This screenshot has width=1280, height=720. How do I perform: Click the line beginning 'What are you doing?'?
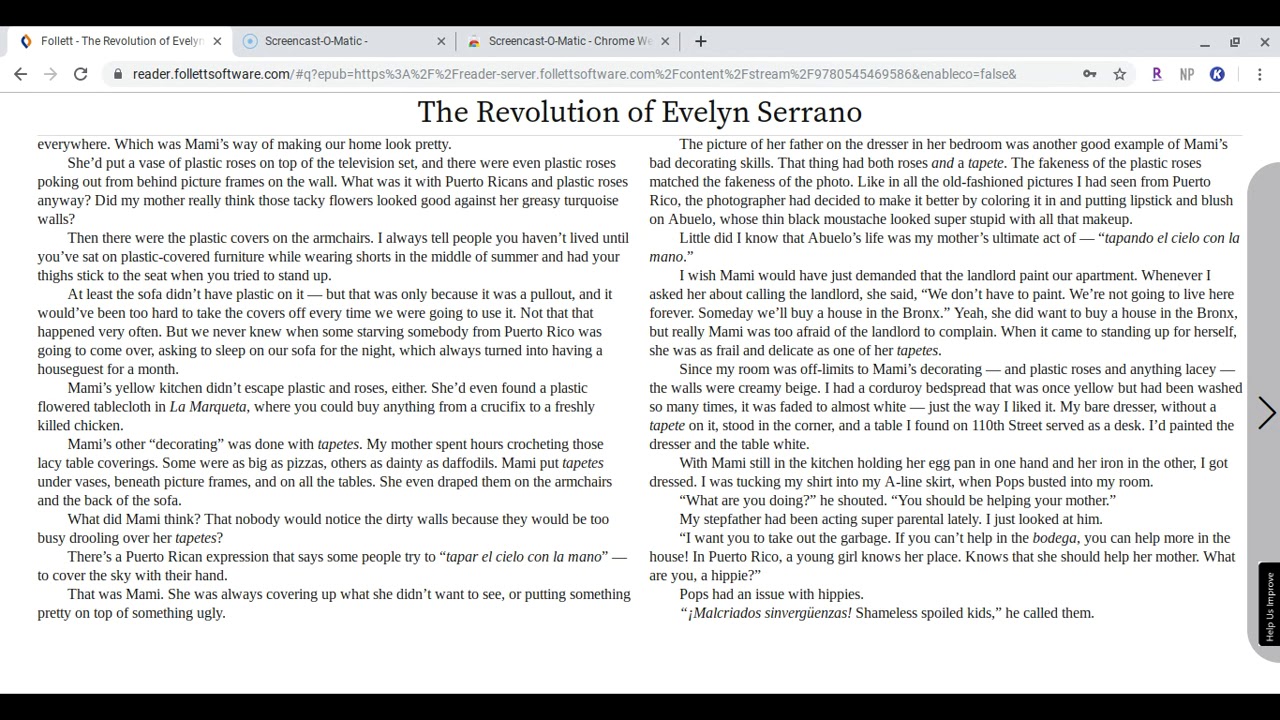tap(897, 500)
